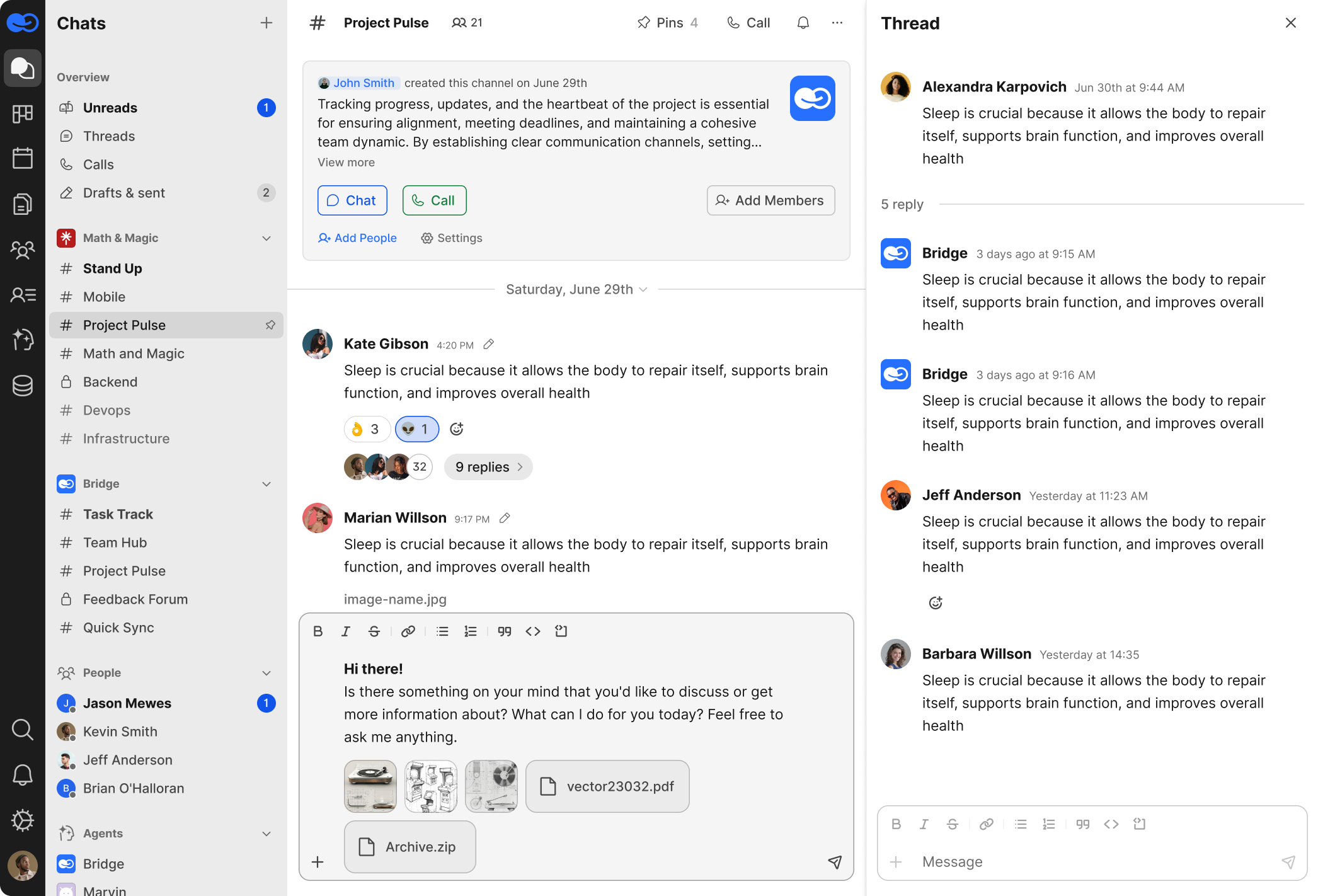Open the turntable image attachment thumbnail
1323x896 pixels.
370,786
